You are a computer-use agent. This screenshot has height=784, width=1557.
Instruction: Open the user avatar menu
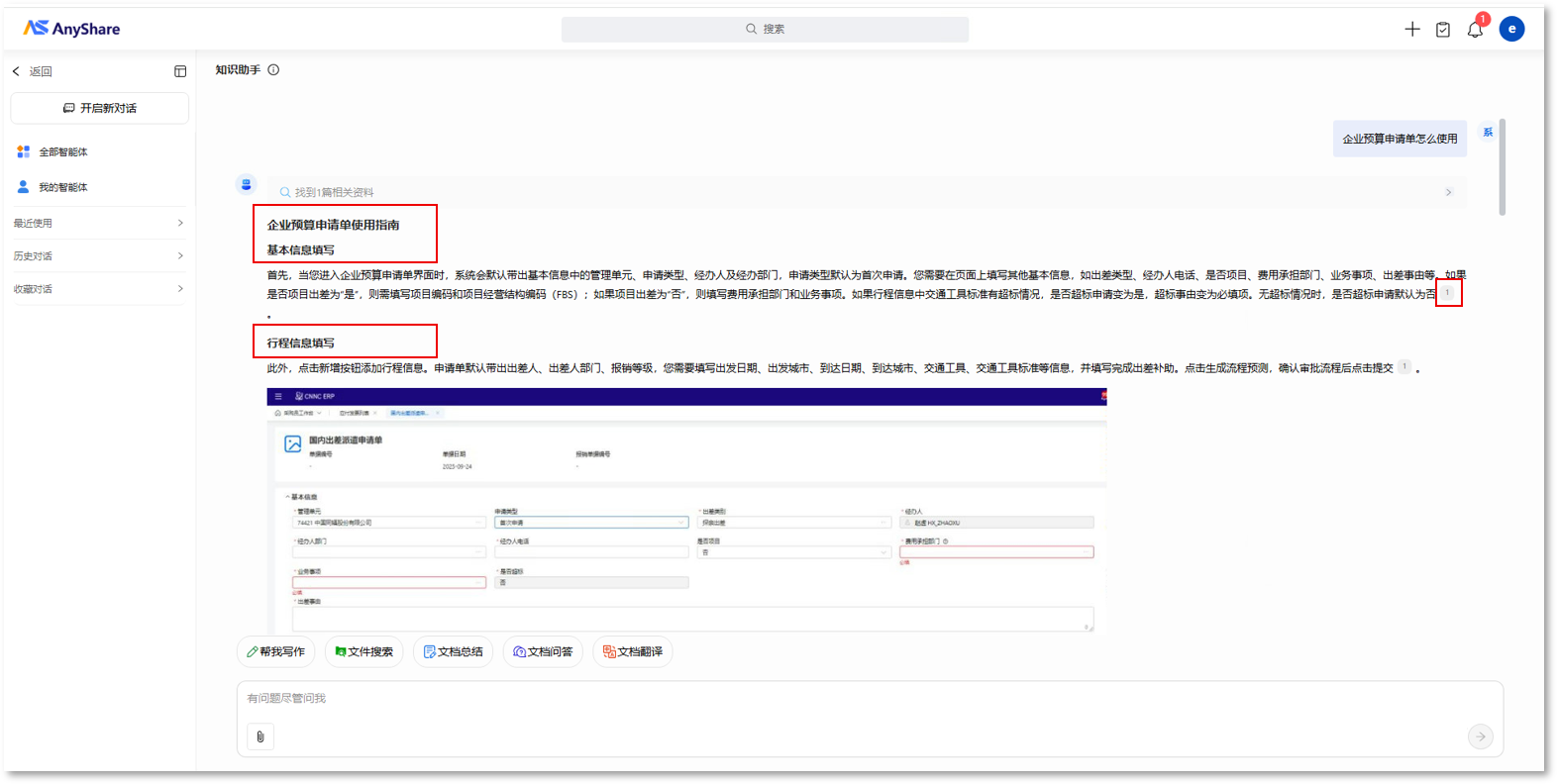tap(1511, 29)
